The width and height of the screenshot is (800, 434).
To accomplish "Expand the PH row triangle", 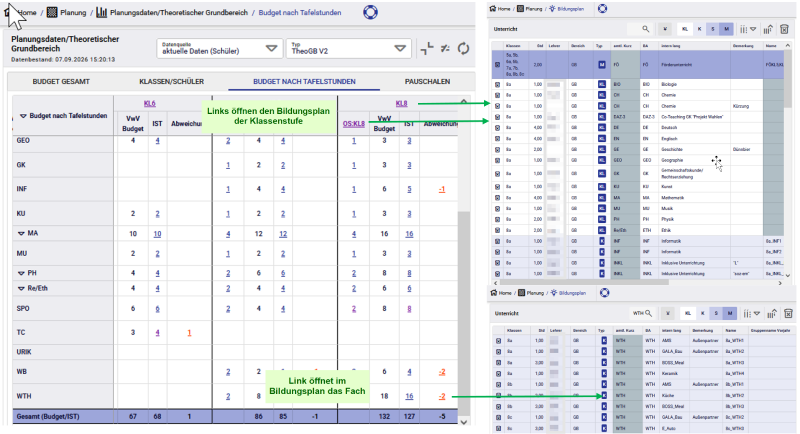I will [21, 273].
